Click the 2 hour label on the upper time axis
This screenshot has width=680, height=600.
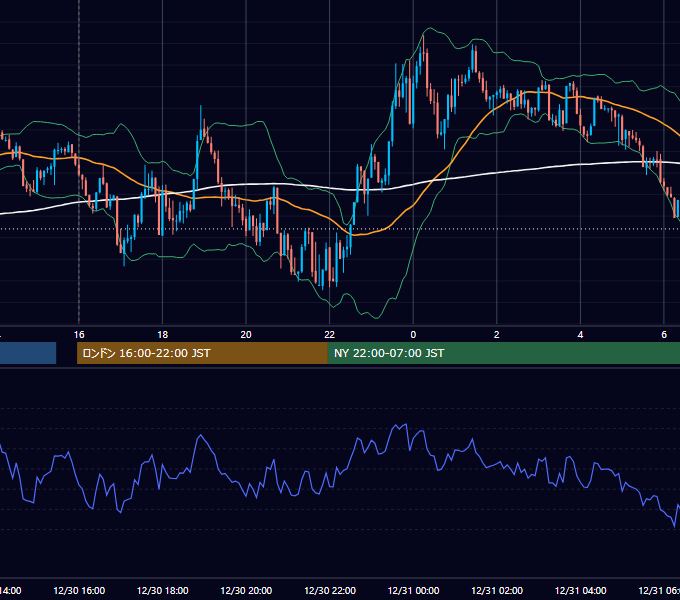pyautogui.click(x=497, y=335)
